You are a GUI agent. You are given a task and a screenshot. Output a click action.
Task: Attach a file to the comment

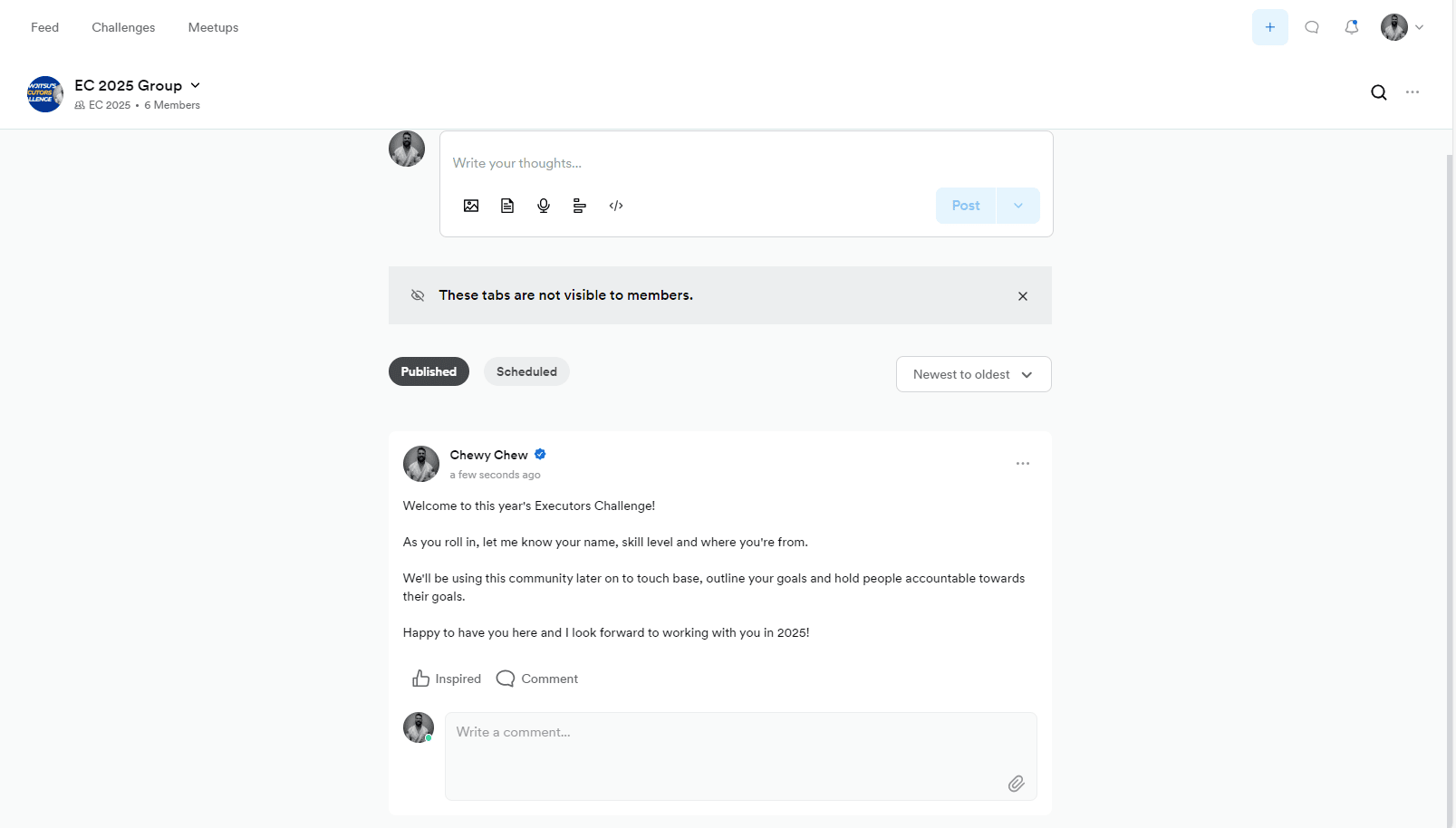(1017, 784)
